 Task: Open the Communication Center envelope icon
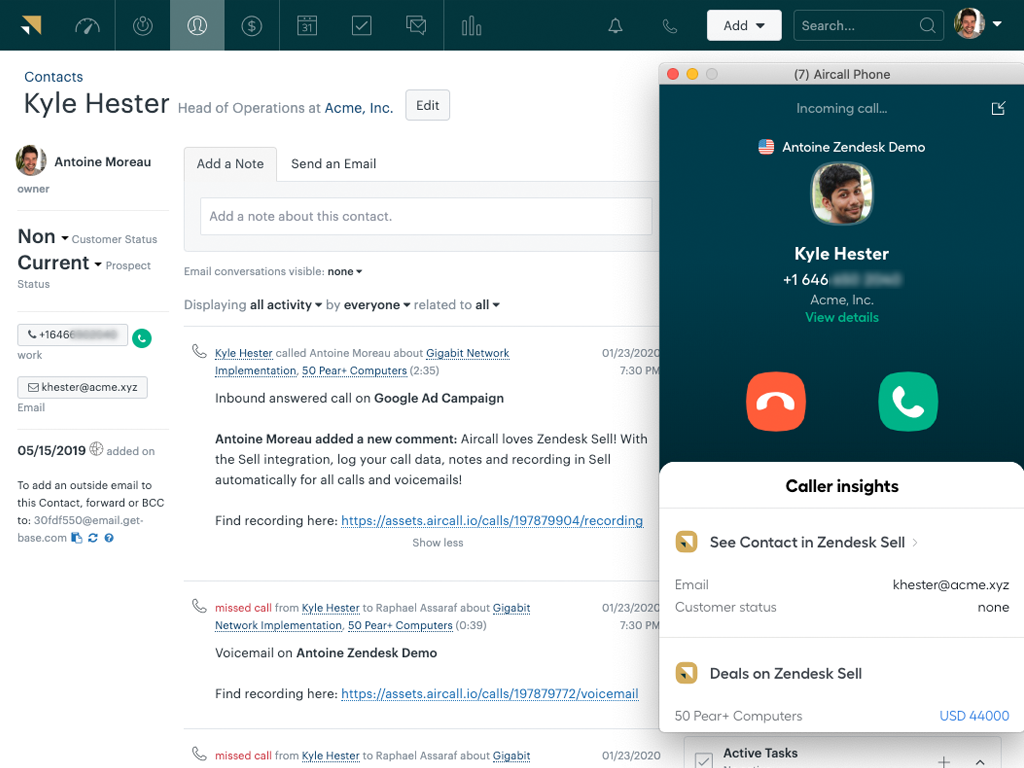416,25
